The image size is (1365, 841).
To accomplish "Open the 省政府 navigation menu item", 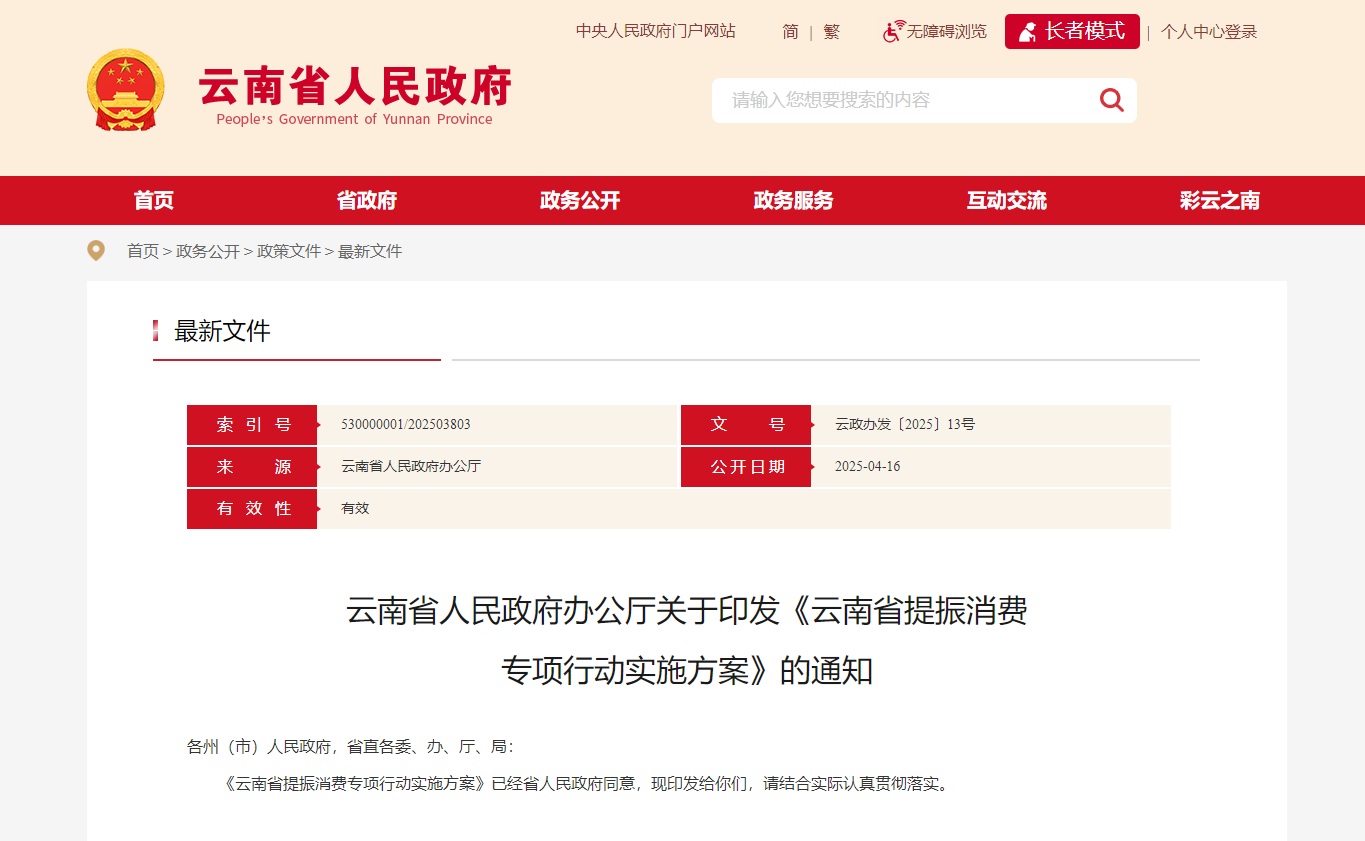I will click(x=367, y=201).
